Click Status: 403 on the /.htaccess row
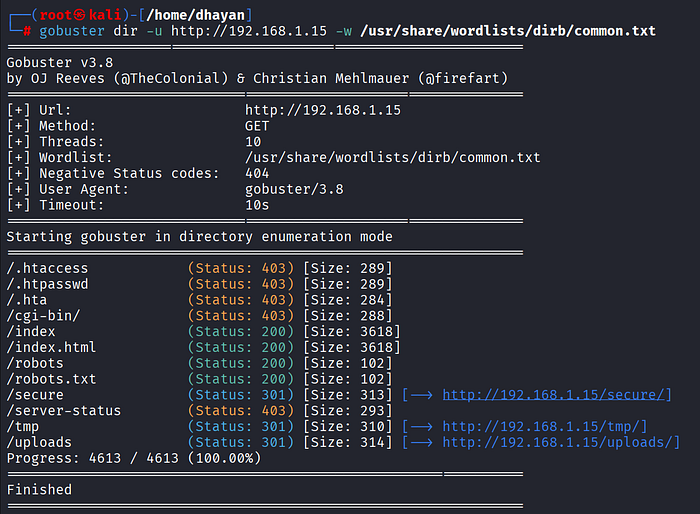 click(241, 268)
